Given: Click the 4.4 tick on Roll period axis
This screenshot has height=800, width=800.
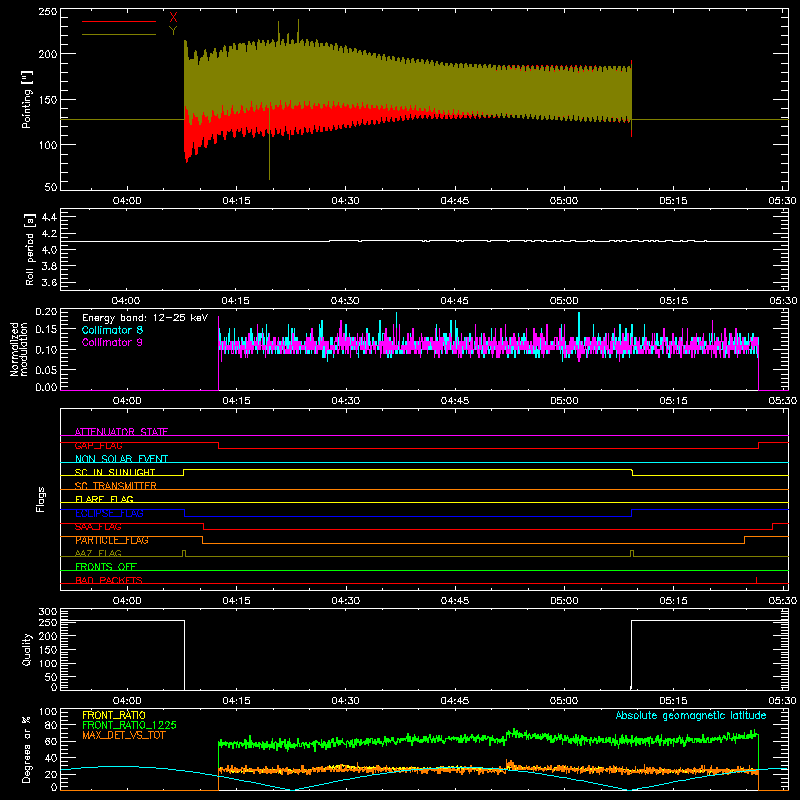Looking at the screenshot, I should (x=49, y=217).
